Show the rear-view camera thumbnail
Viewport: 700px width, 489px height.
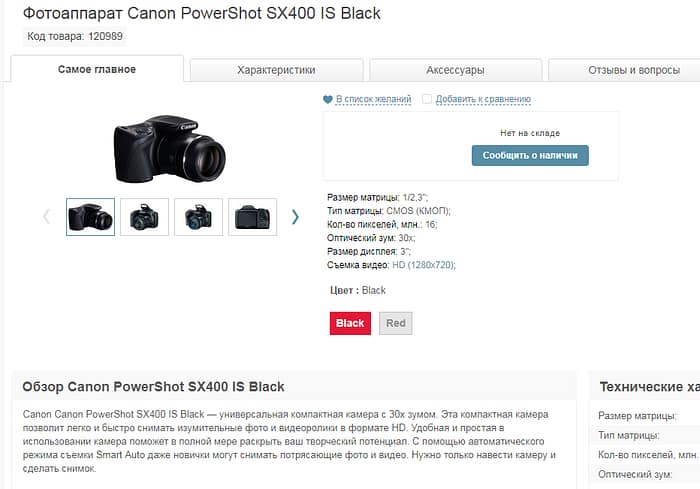253,217
